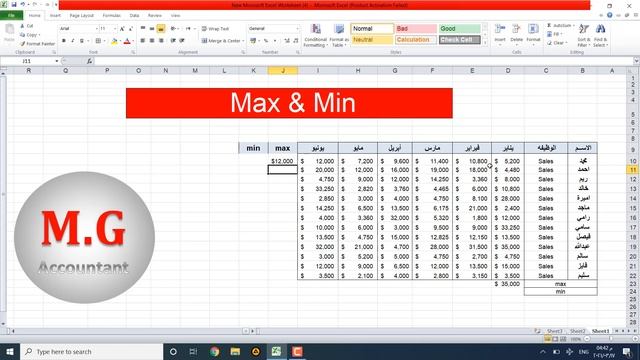Click the taskbar search box
Image resolution: width=640 pixels, height=360 pixels.
pos(92,351)
